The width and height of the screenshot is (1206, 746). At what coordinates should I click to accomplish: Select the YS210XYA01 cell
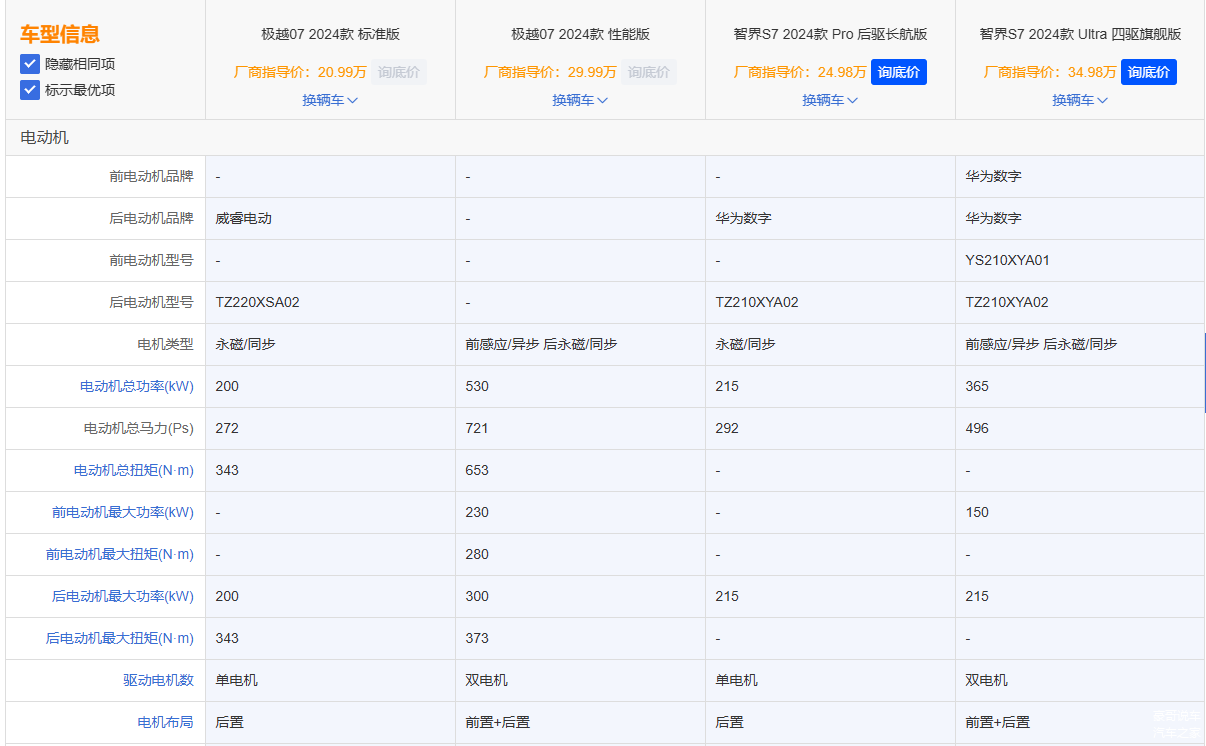pyautogui.click(x=1008, y=260)
